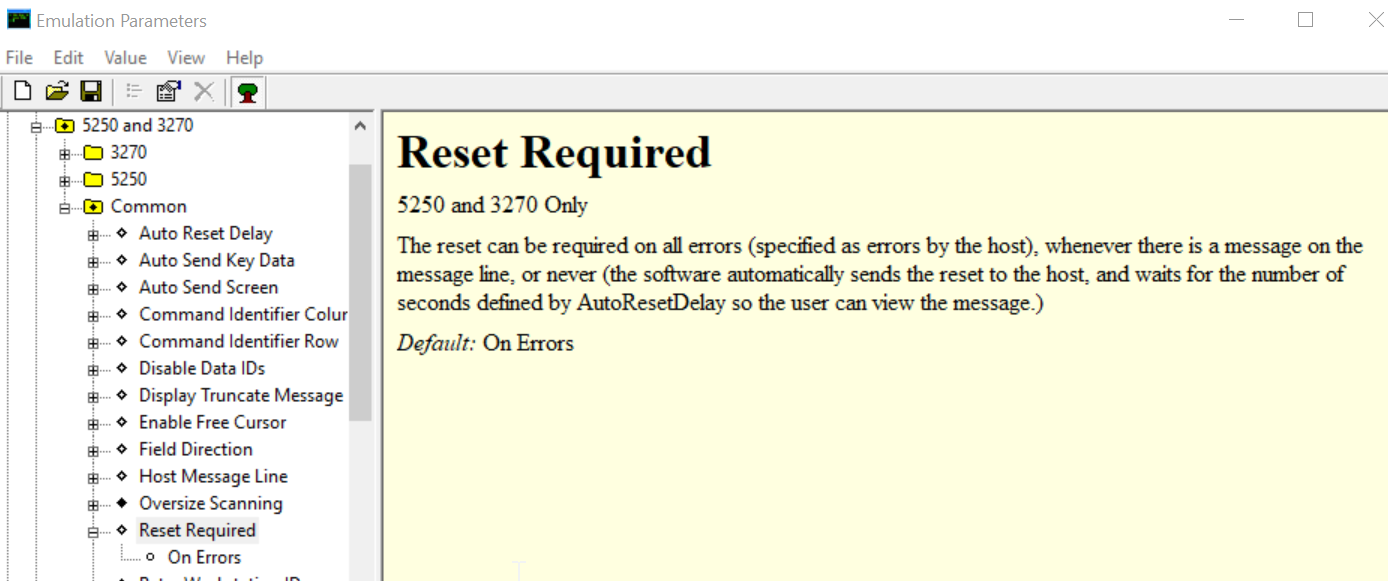The width and height of the screenshot is (1388, 581).
Task: Click the list view toolbar icon
Action: click(x=133, y=90)
